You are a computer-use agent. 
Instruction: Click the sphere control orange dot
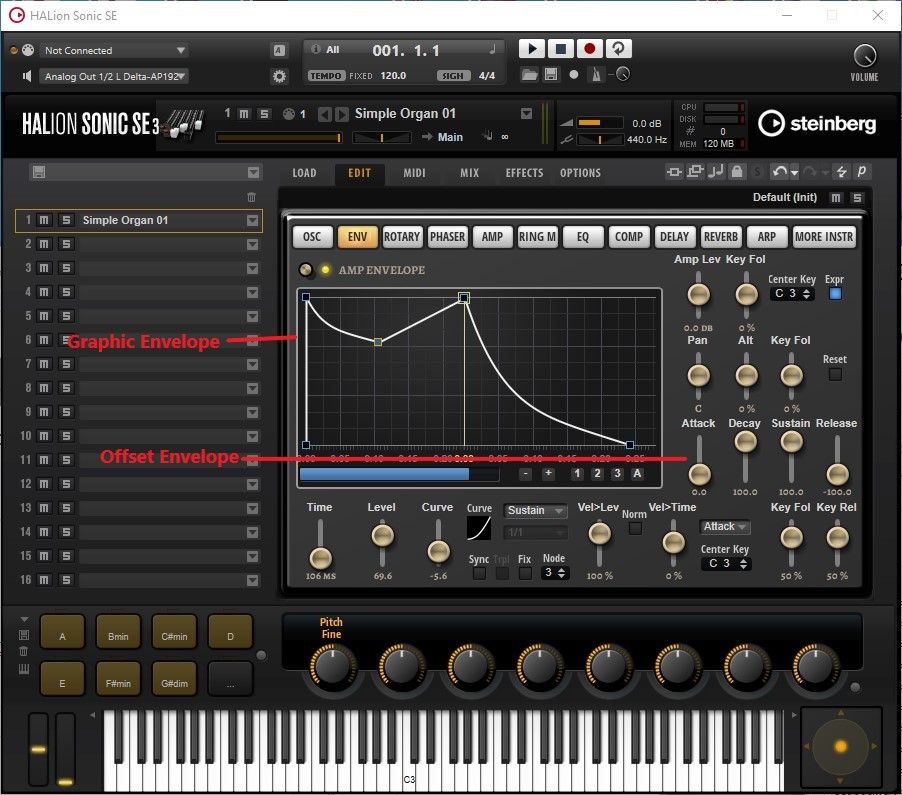840,746
